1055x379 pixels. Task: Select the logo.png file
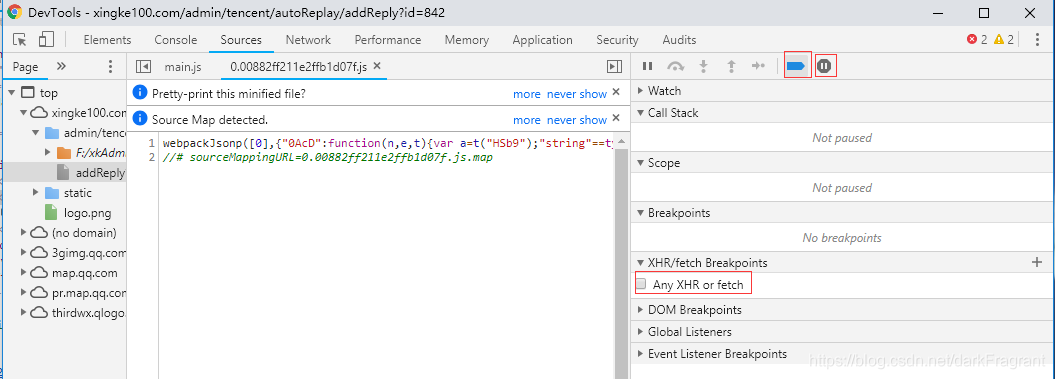click(x=87, y=213)
